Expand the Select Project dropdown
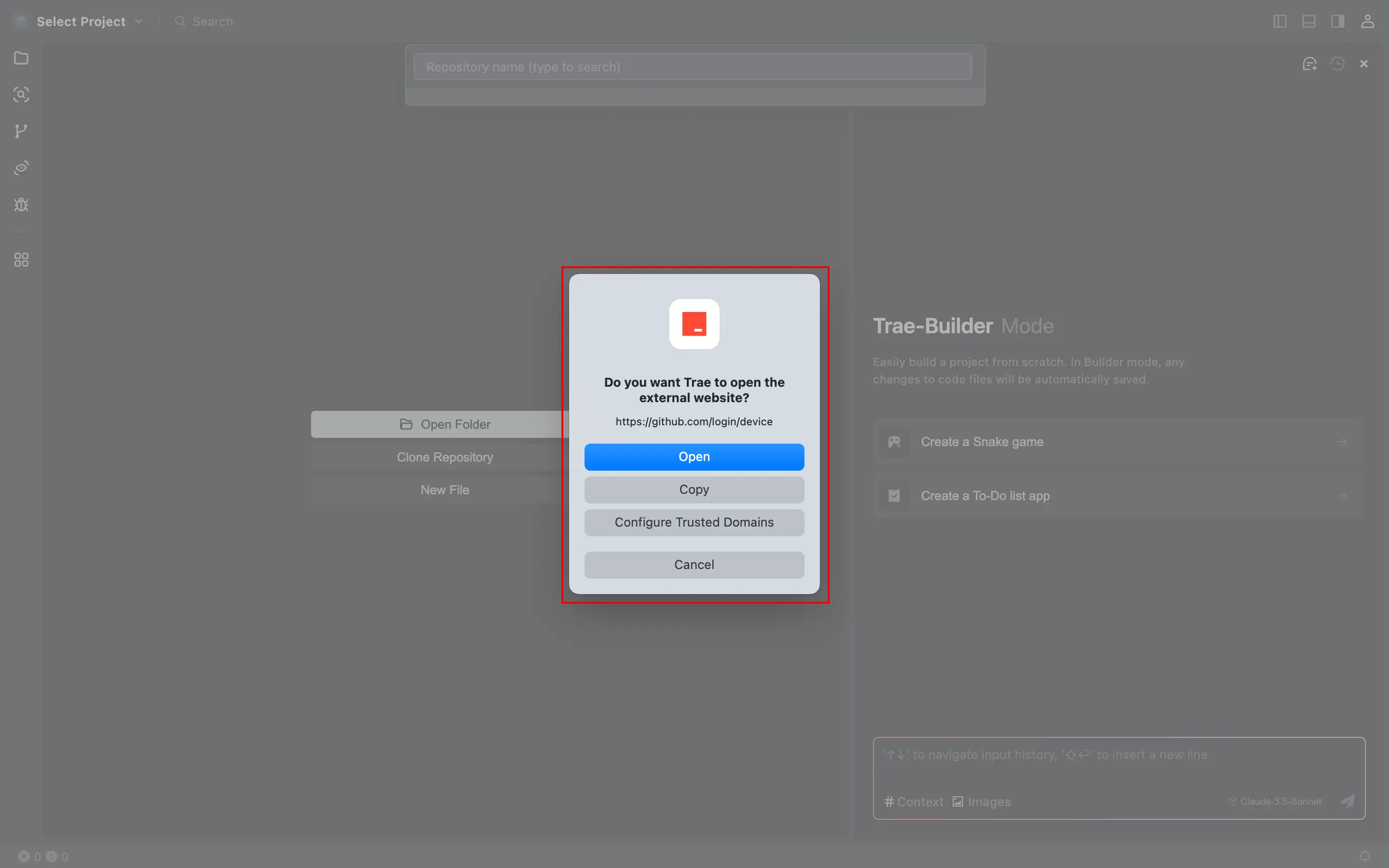 (x=89, y=21)
